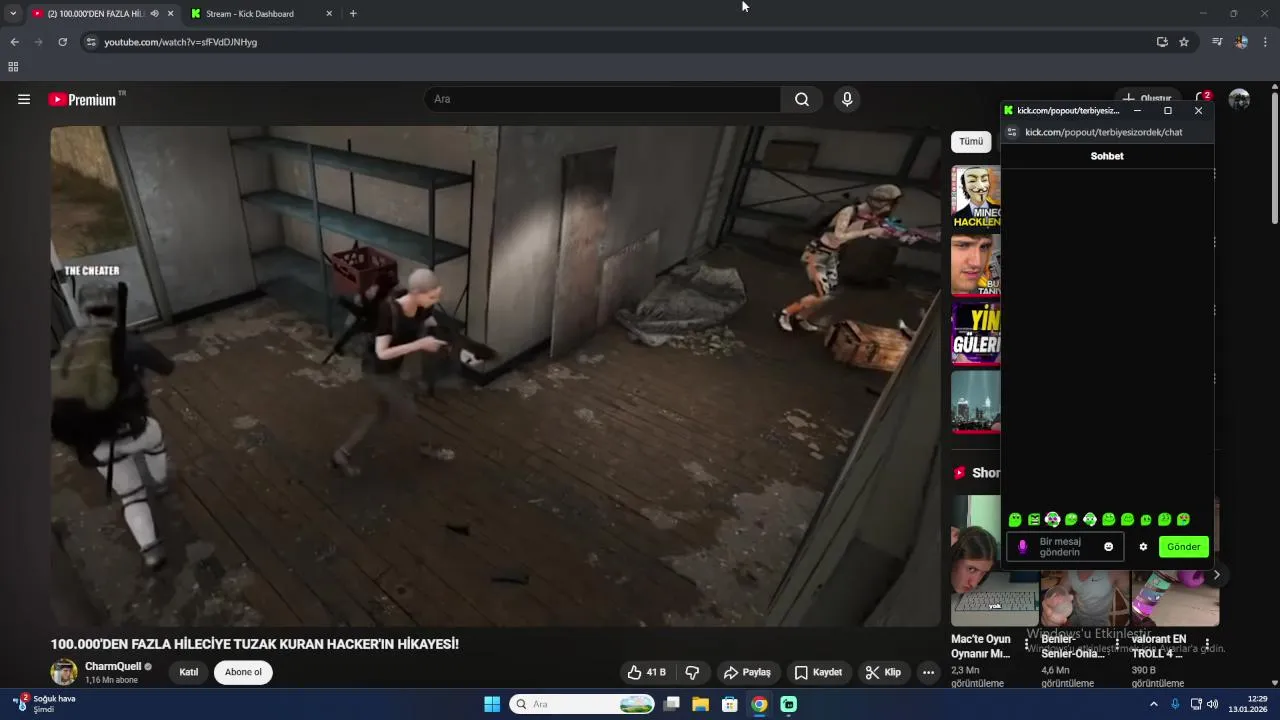Open Windows Start menu
Image resolution: width=1280 pixels, height=720 pixels.
(x=492, y=704)
